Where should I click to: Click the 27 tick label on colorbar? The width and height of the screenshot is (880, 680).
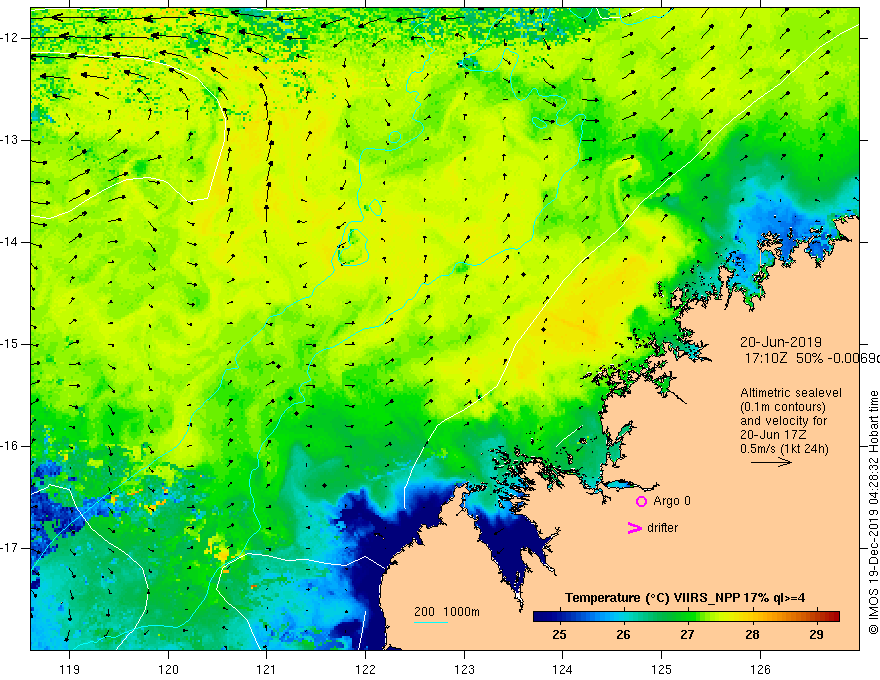[688, 635]
